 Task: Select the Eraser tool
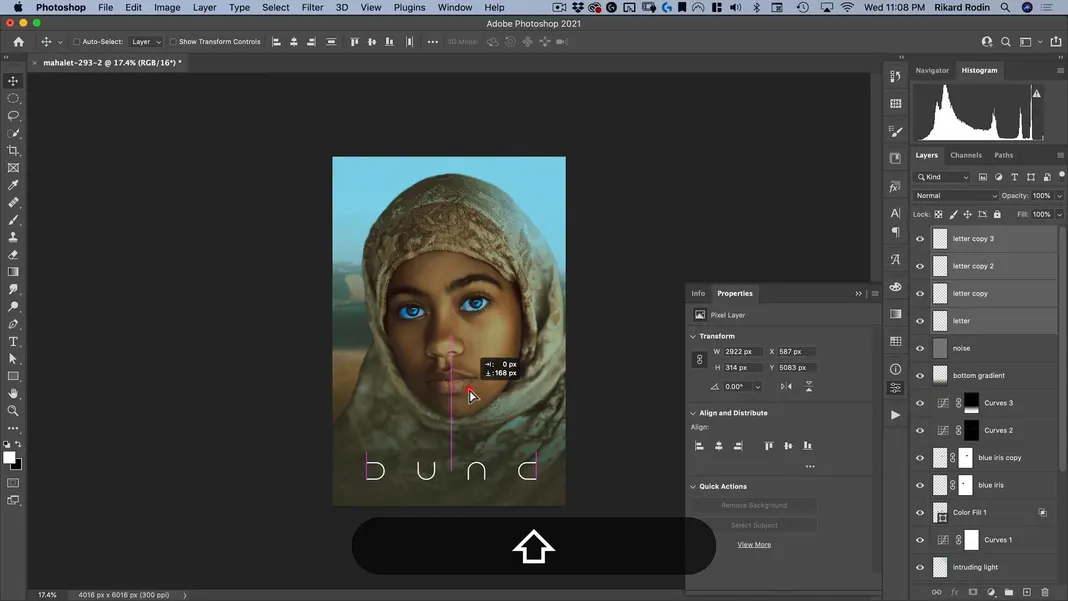tap(13, 255)
